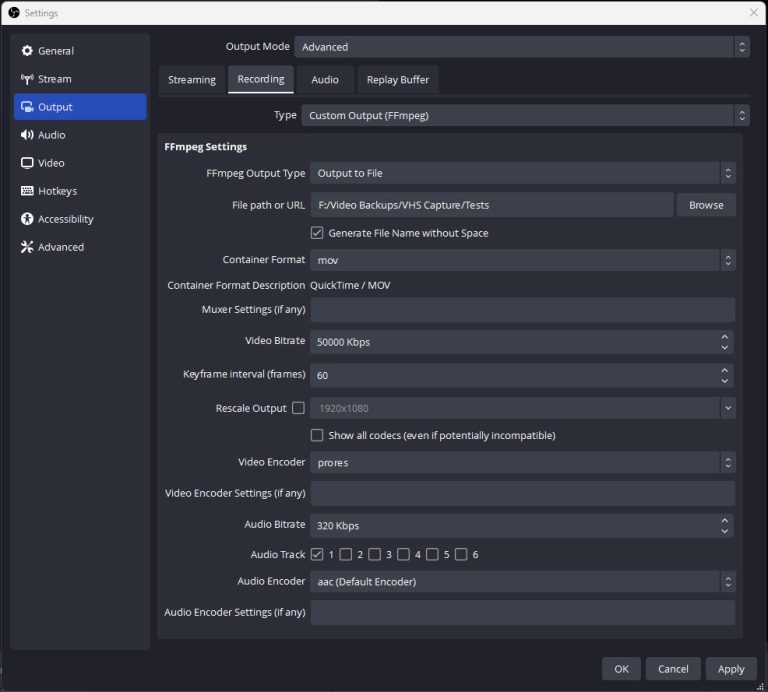This screenshot has height=692, width=768.
Task: Enable the Rescale Output checkbox
Action: 298,408
